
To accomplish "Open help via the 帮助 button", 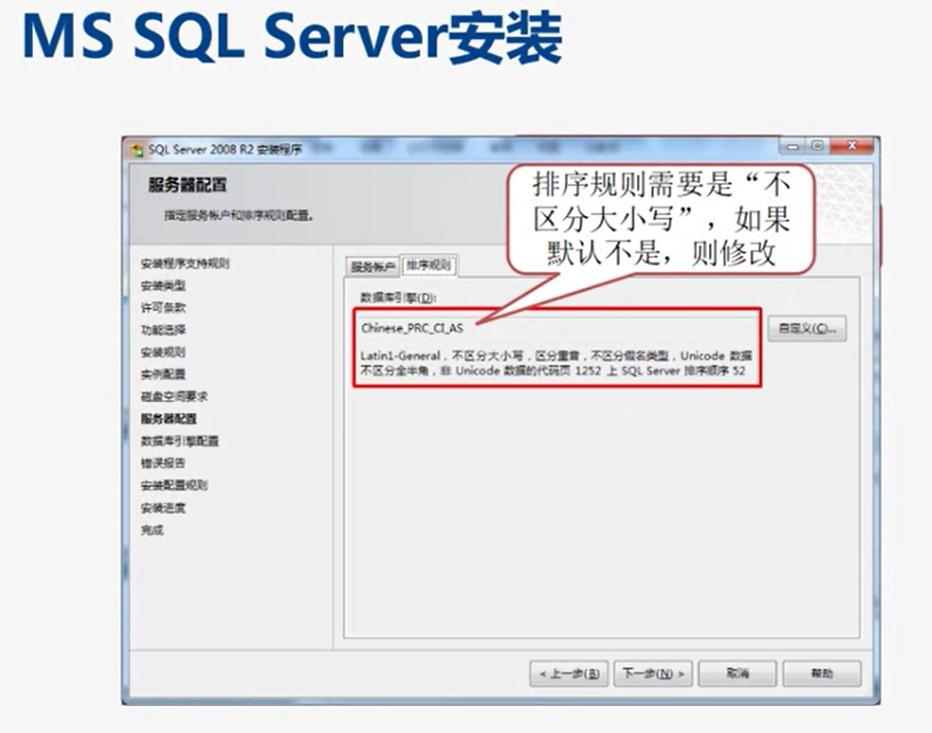I will (x=821, y=673).
